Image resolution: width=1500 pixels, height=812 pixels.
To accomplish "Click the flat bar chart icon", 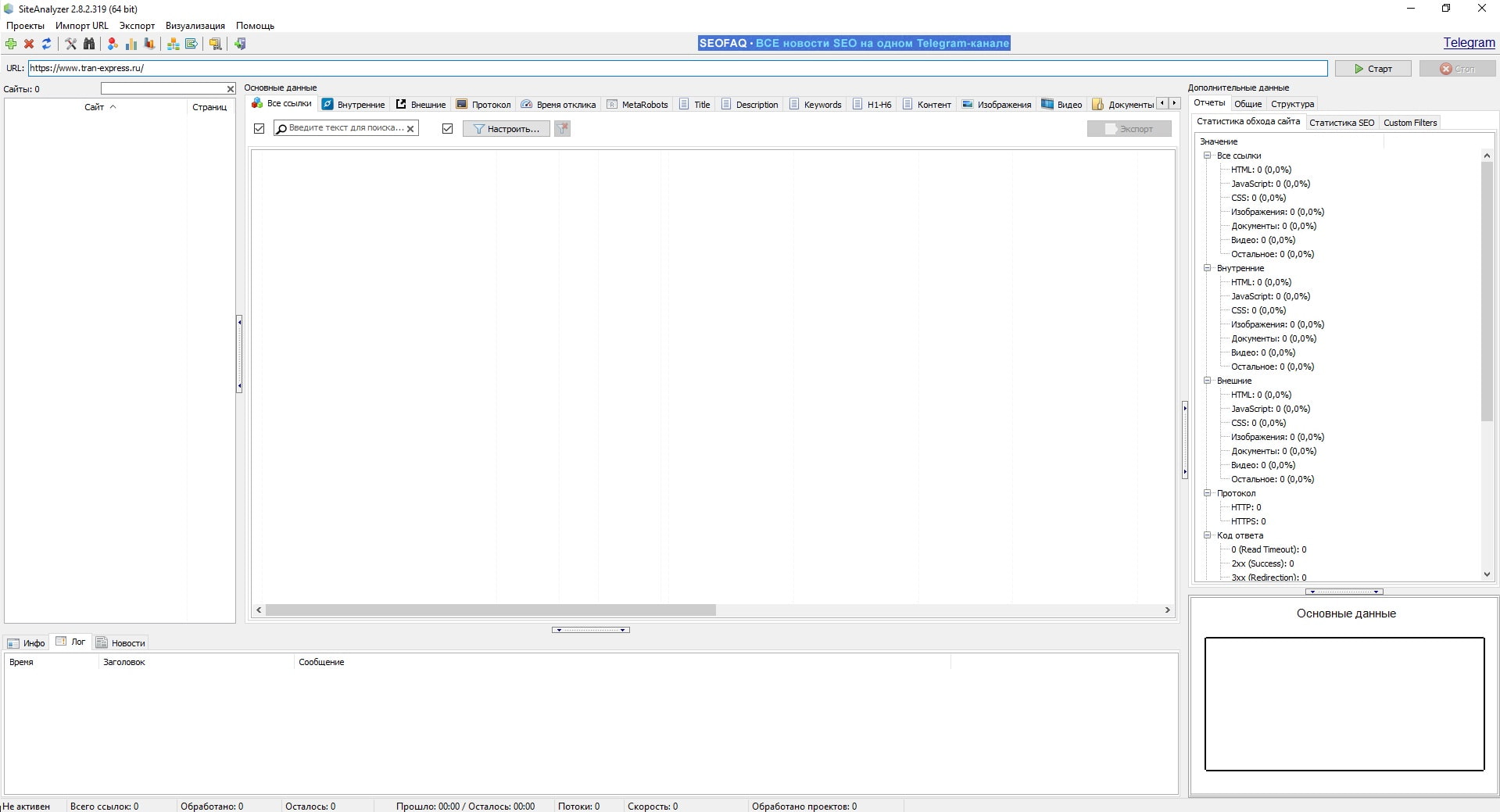I will tap(131, 44).
